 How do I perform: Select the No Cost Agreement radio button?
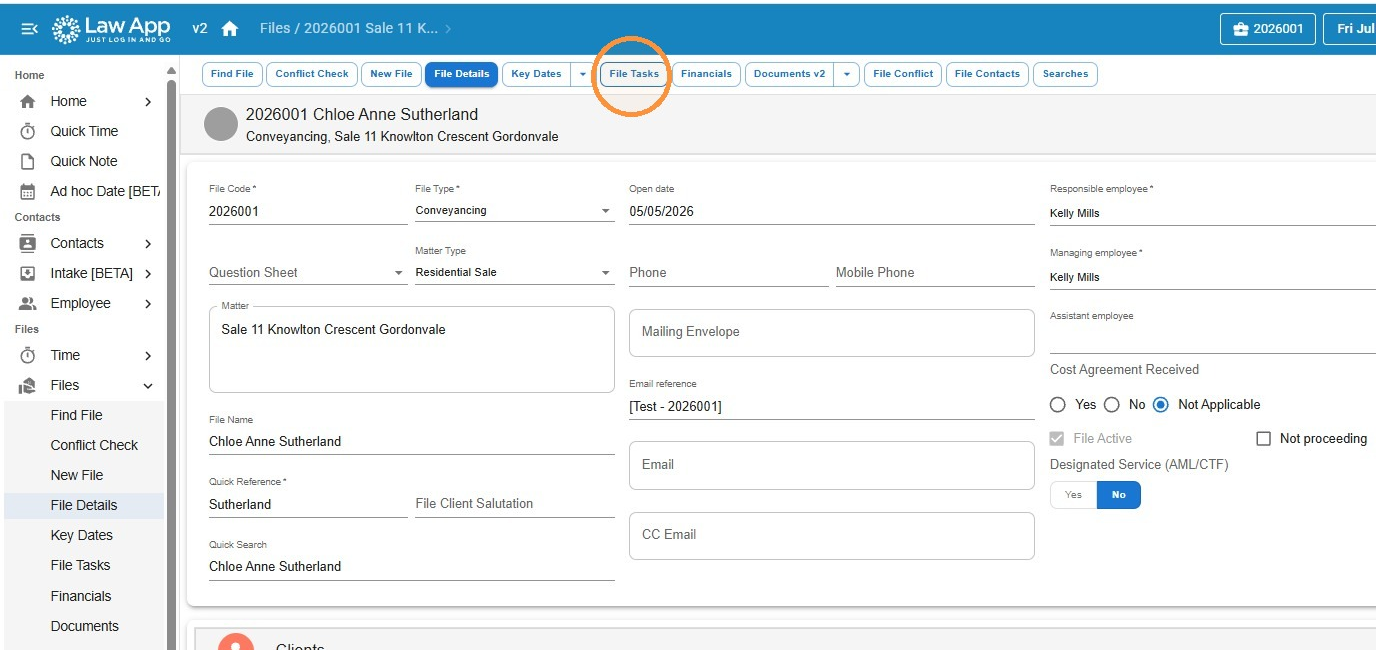click(1111, 405)
